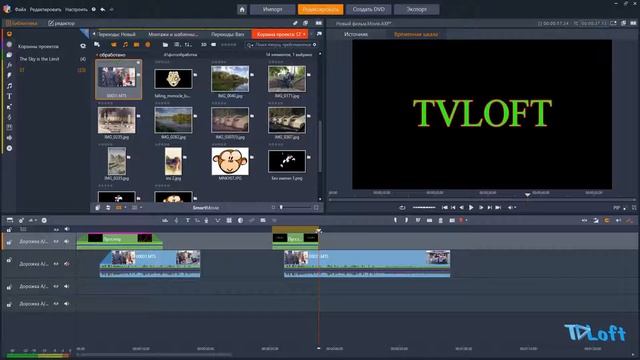
Task: Select the Корзина проекта library tab
Action: point(280,34)
